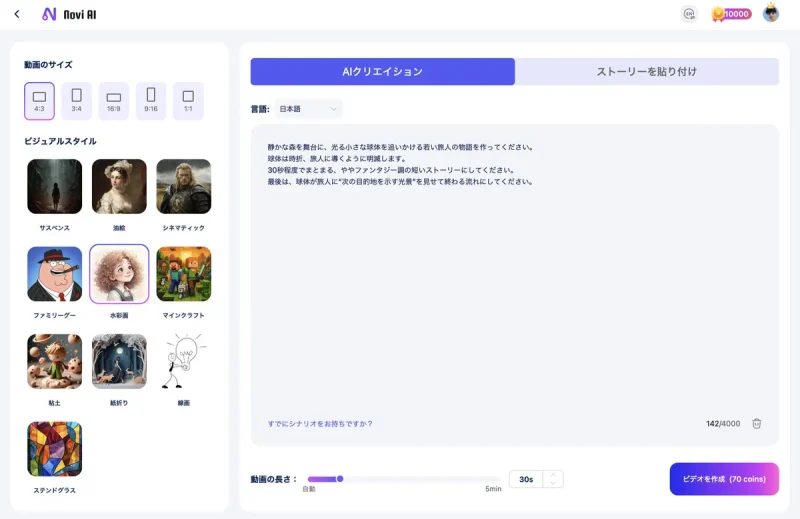Switch to the AIクリエイション tab
Viewport: 800px width, 519px height.
(382, 72)
